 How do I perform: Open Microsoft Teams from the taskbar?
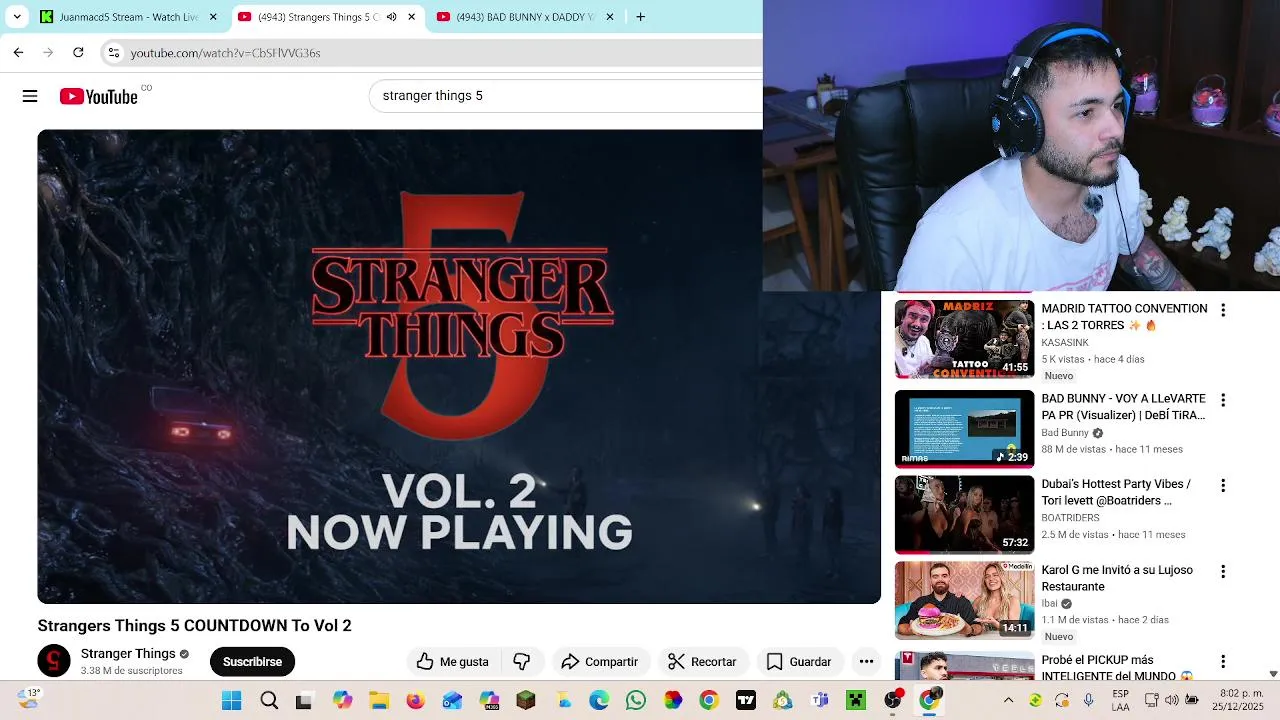pos(819,700)
